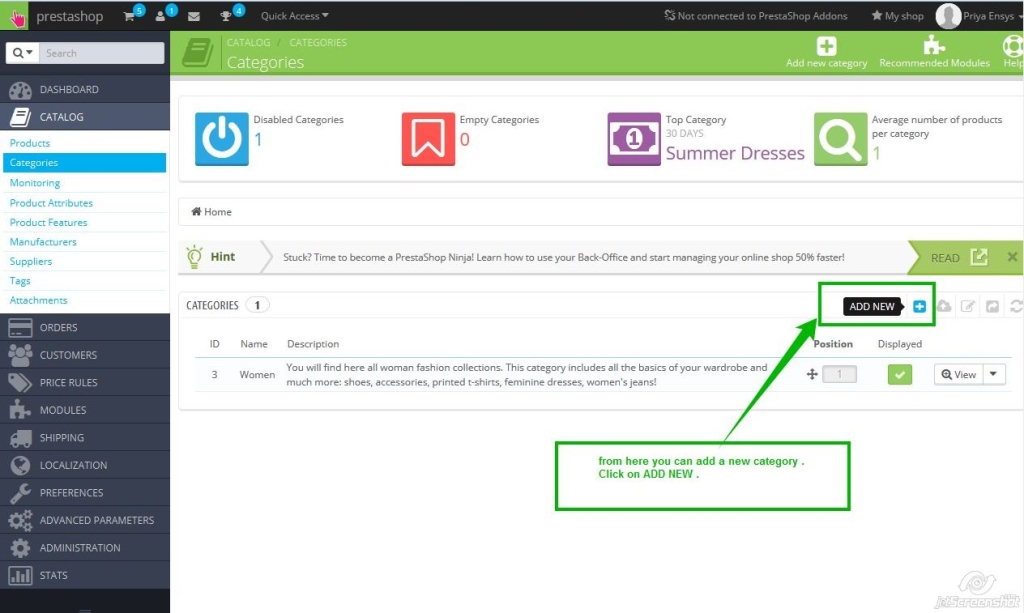Click the Catalog breadcrumb link
The width and height of the screenshot is (1024, 613).
248,42
